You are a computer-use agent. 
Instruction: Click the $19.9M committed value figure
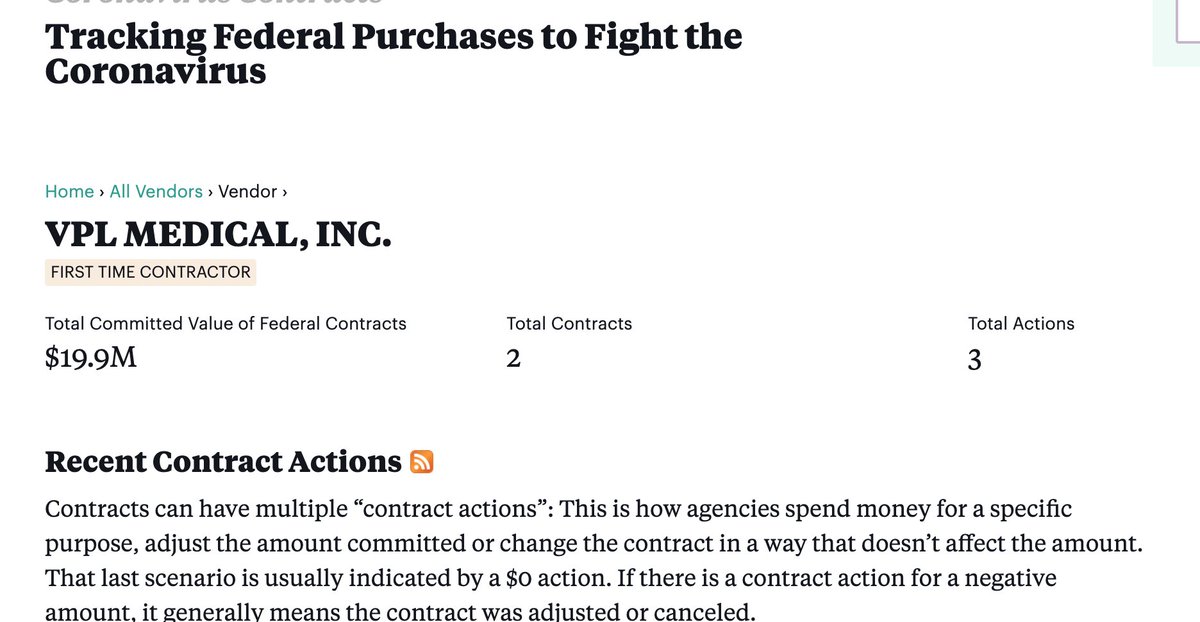[91, 357]
